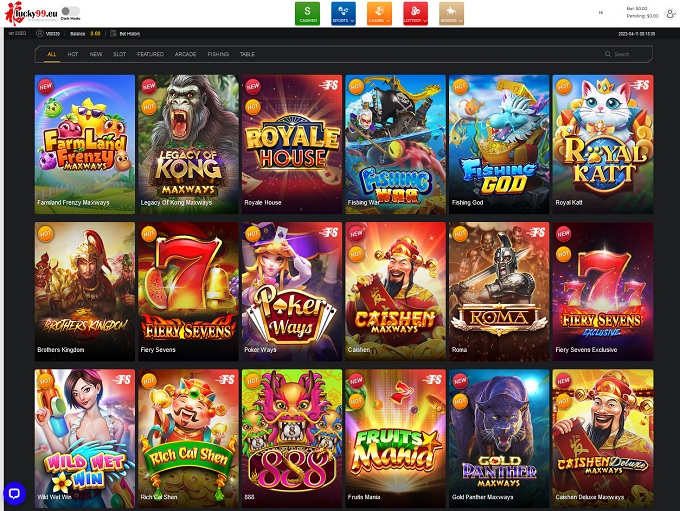The image size is (680, 511).
Task: Launch the Caishen game card
Action: 396,292
